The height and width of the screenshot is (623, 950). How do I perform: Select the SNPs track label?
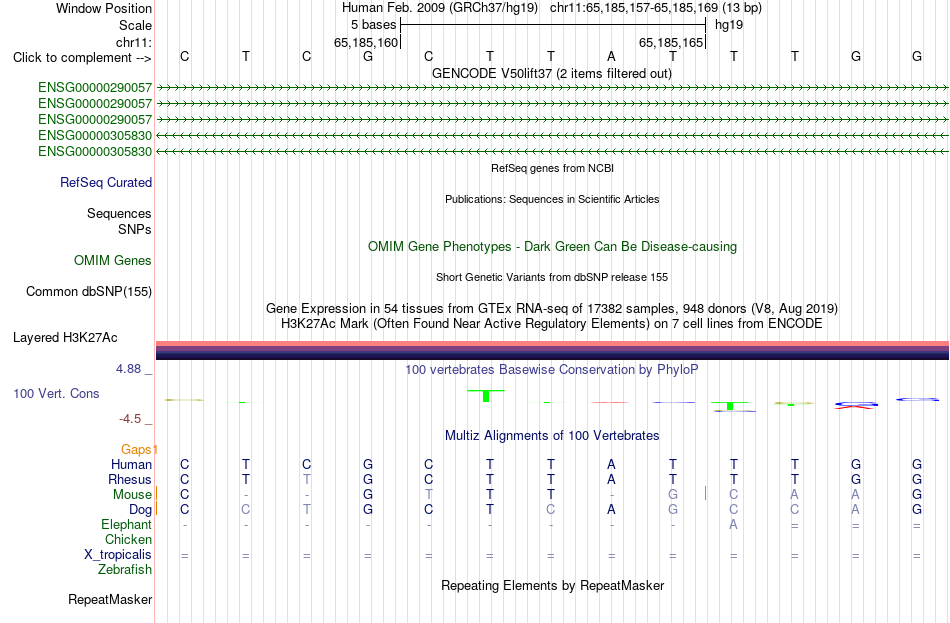[x=135, y=230]
